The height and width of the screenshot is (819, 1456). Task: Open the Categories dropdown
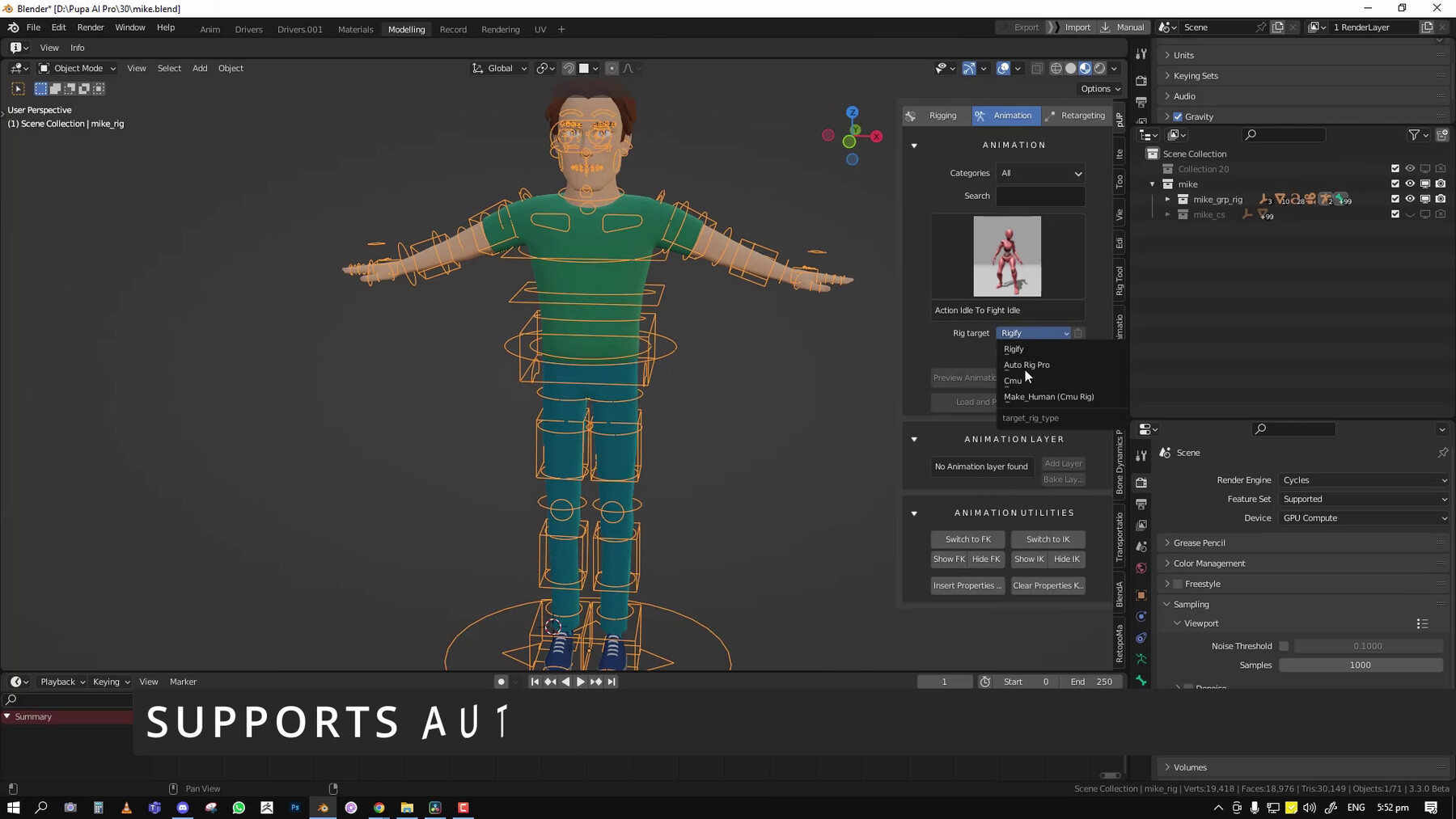coord(1040,173)
